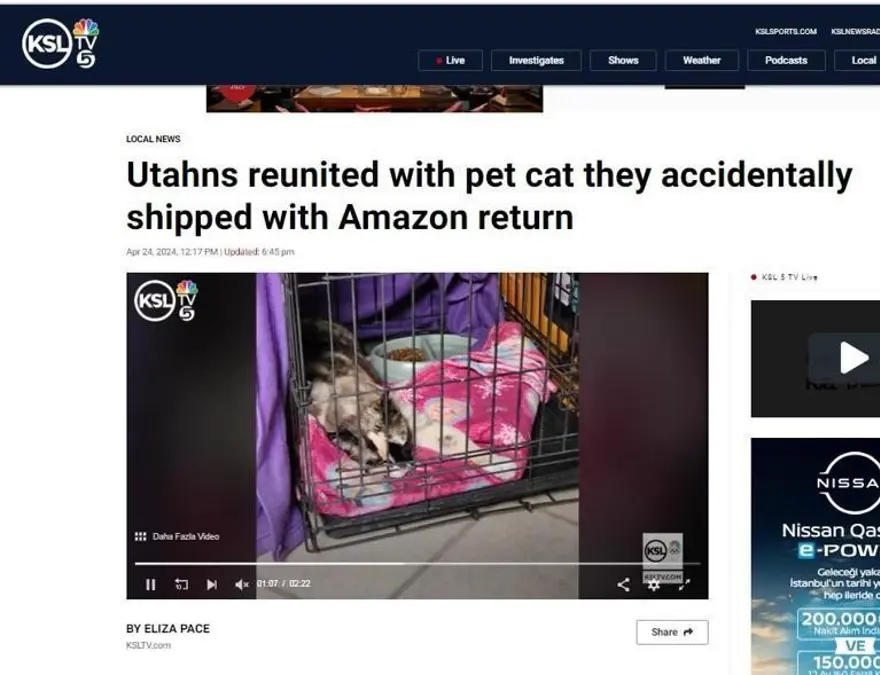Click the video progress bar
The width and height of the screenshot is (880, 675).
pos(418,563)
